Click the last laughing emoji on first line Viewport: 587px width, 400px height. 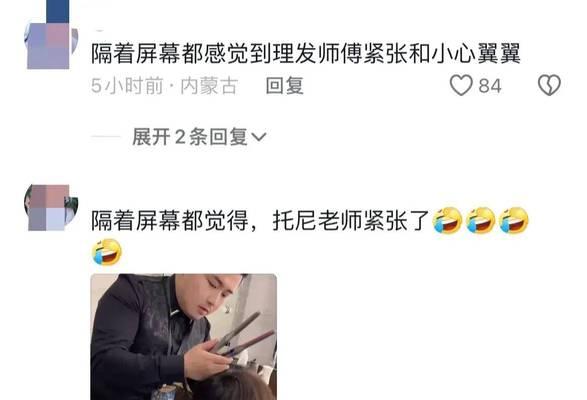pyautogui.click(x=514, y=220)
